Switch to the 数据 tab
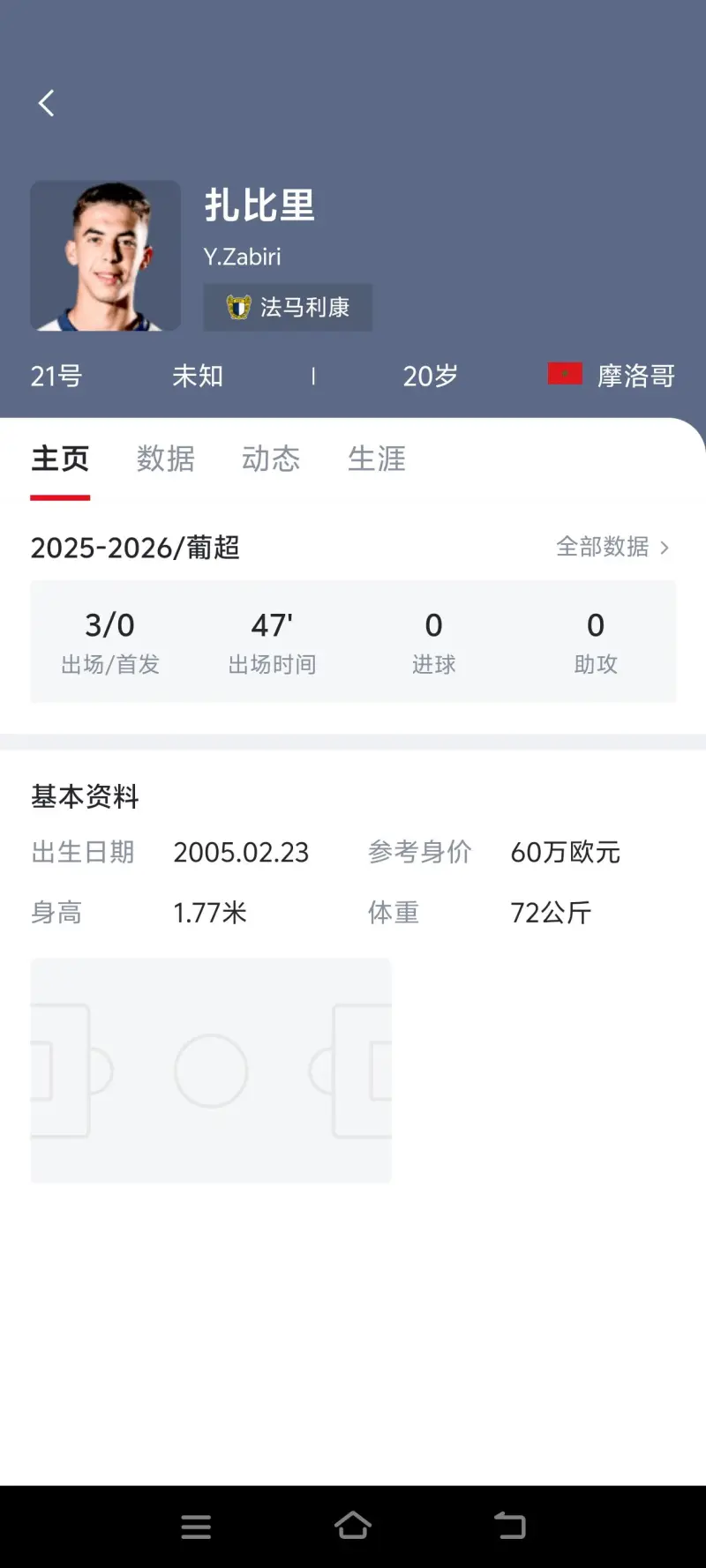 point(166,459)
